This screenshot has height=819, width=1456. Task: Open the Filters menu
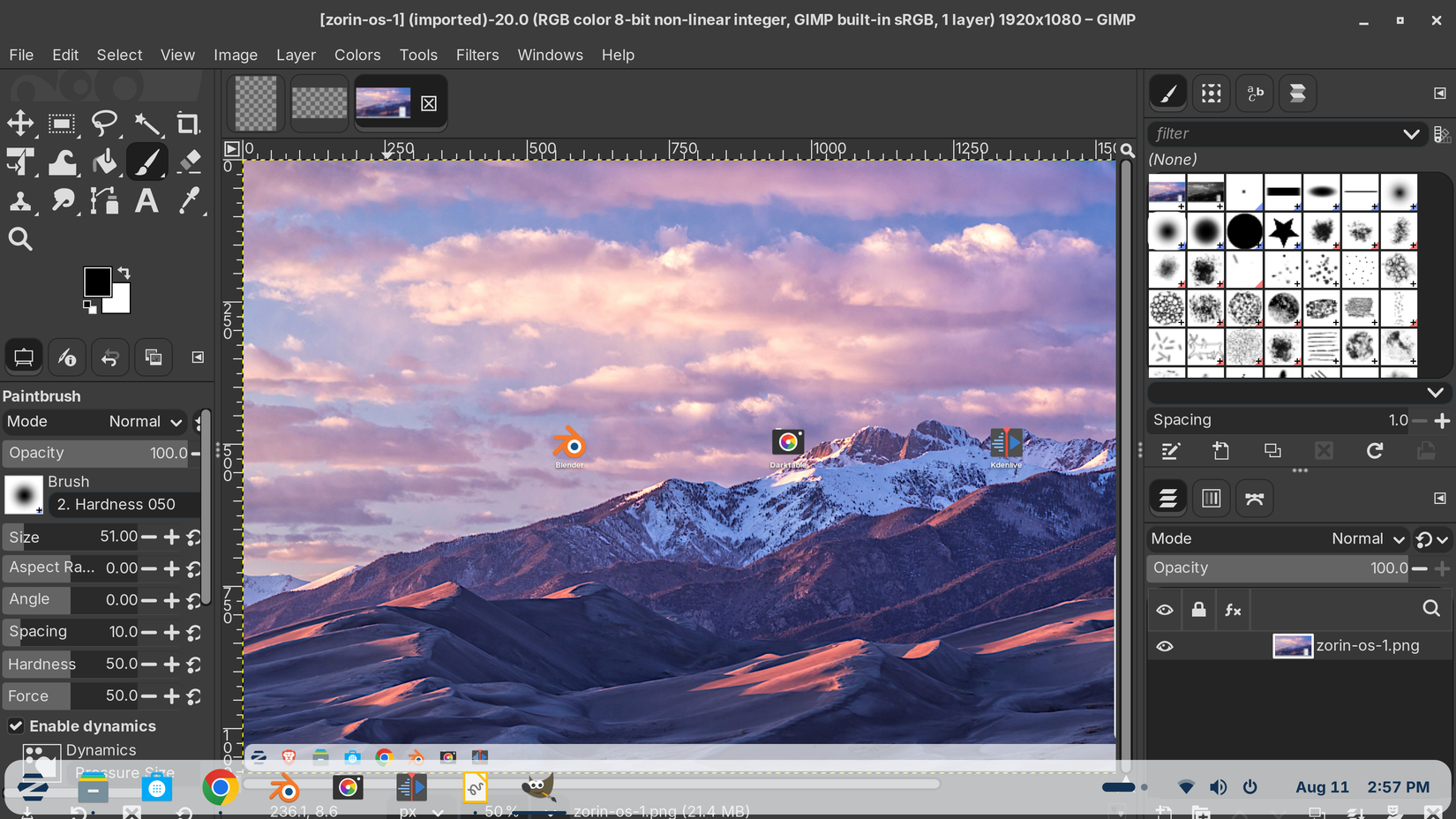477,55
